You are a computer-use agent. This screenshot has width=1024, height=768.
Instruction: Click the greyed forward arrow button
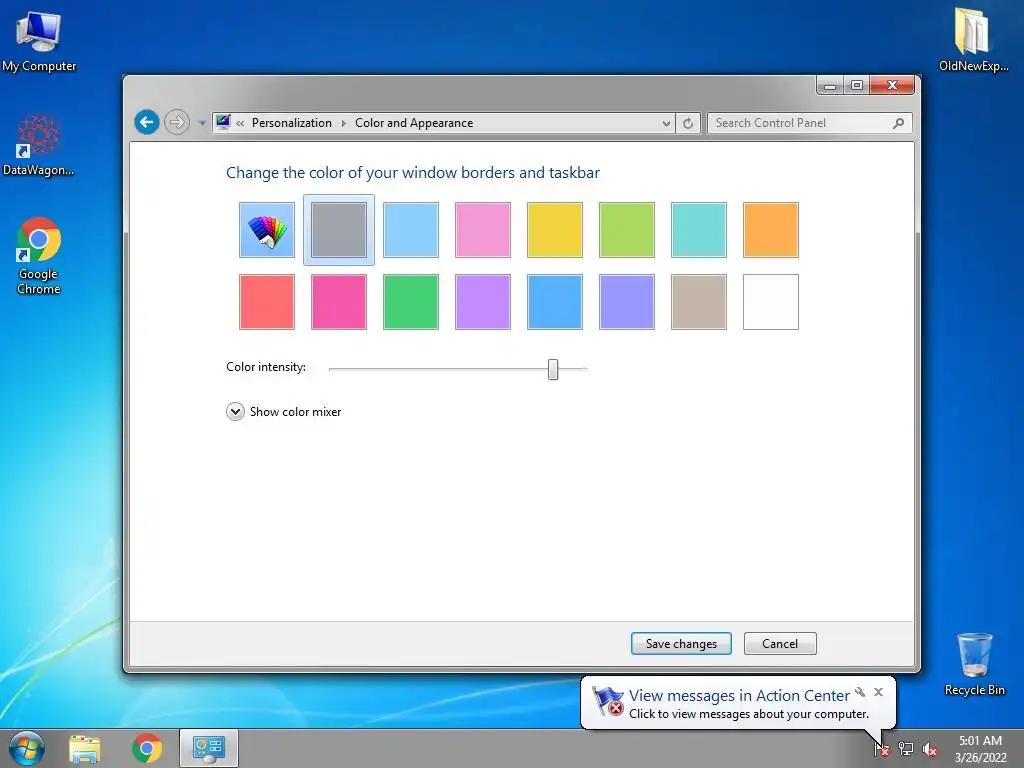coord(177,122)
